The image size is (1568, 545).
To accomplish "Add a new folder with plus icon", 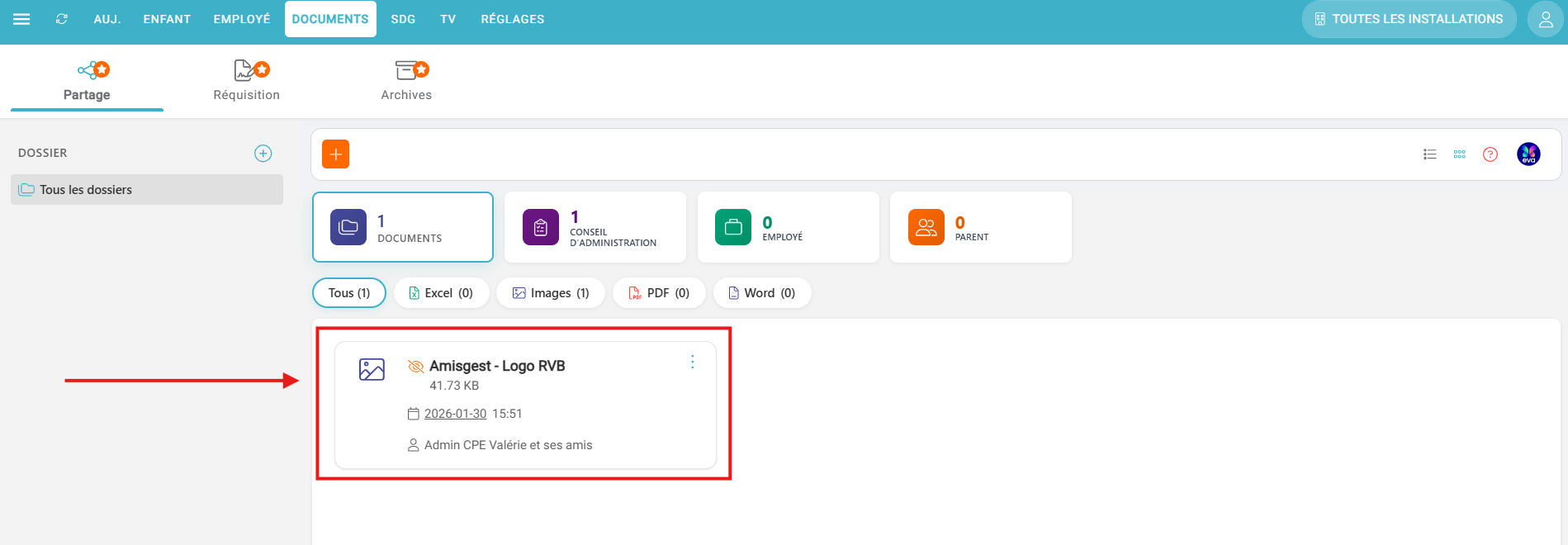I will coord(263,154).
